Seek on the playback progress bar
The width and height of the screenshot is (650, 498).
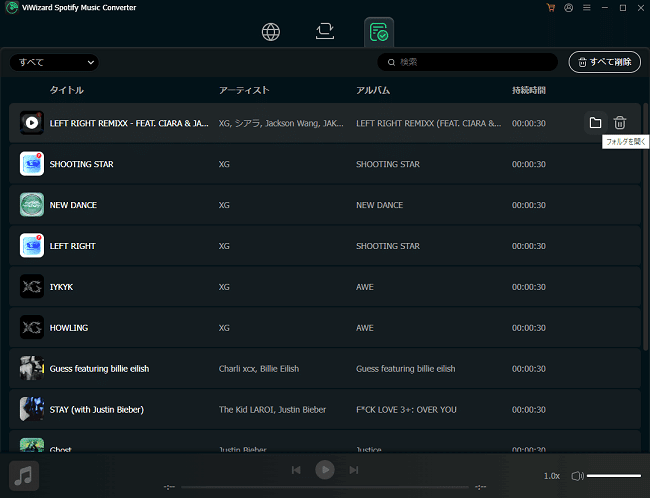325,487
